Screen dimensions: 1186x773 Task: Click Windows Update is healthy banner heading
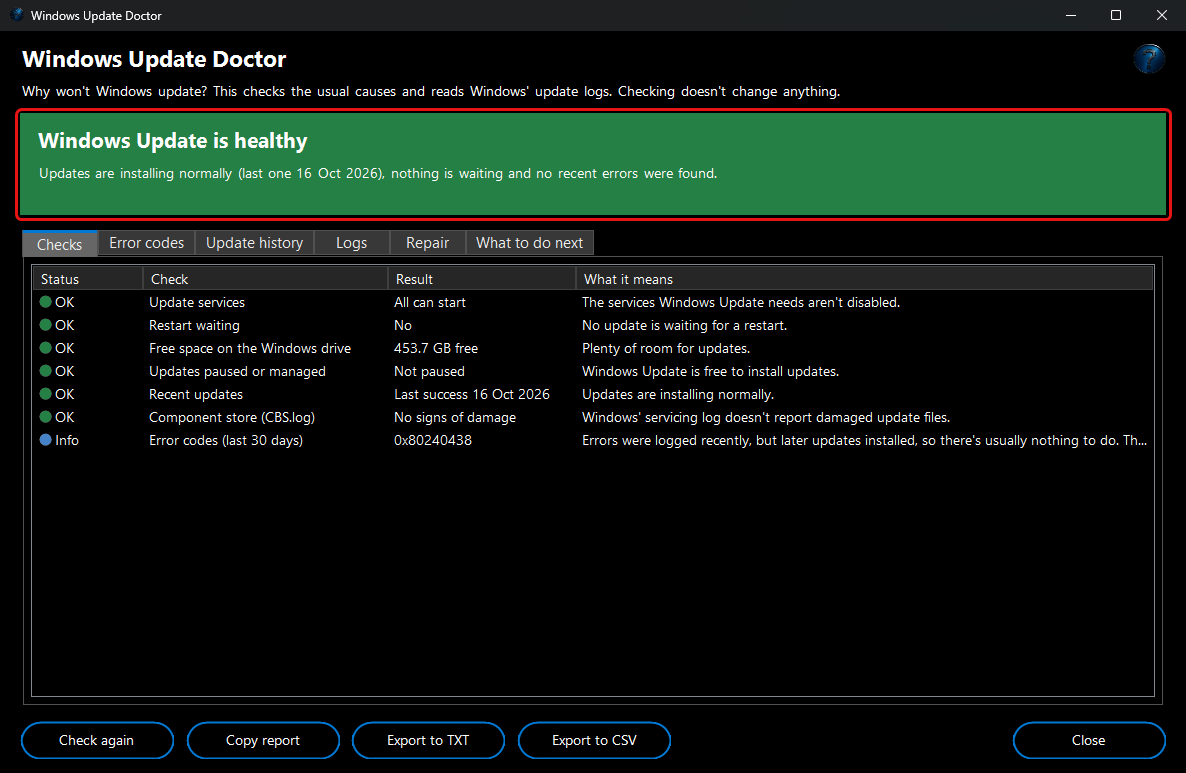tap(173, 141)
